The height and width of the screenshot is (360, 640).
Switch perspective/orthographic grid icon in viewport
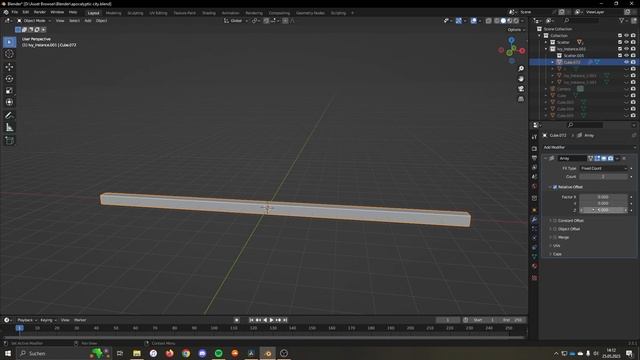pyautogui.click(x=521, y=99)
